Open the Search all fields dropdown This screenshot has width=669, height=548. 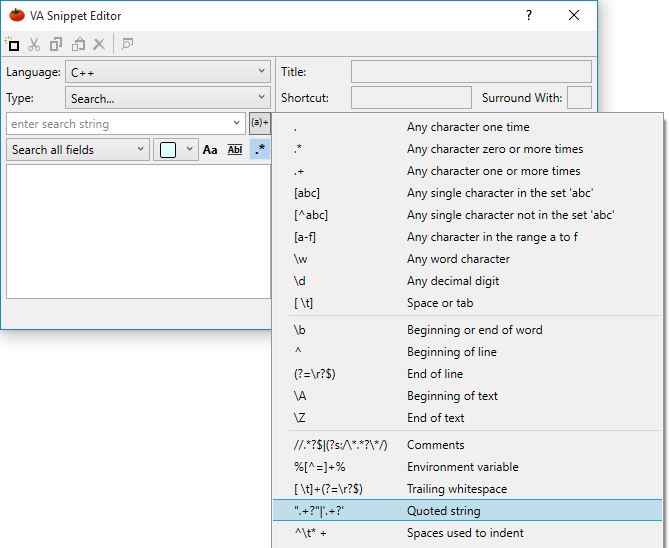[x=78, y=150]
